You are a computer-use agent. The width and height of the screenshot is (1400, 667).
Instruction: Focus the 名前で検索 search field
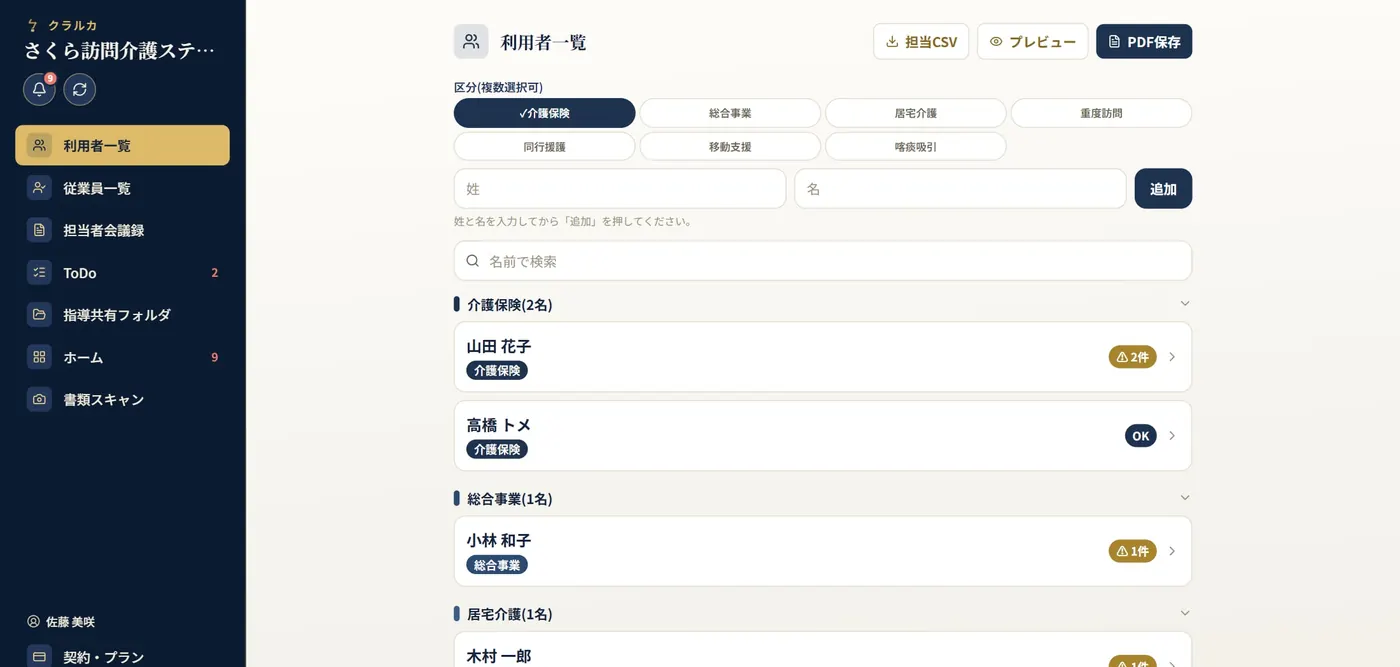coord(823,261)
